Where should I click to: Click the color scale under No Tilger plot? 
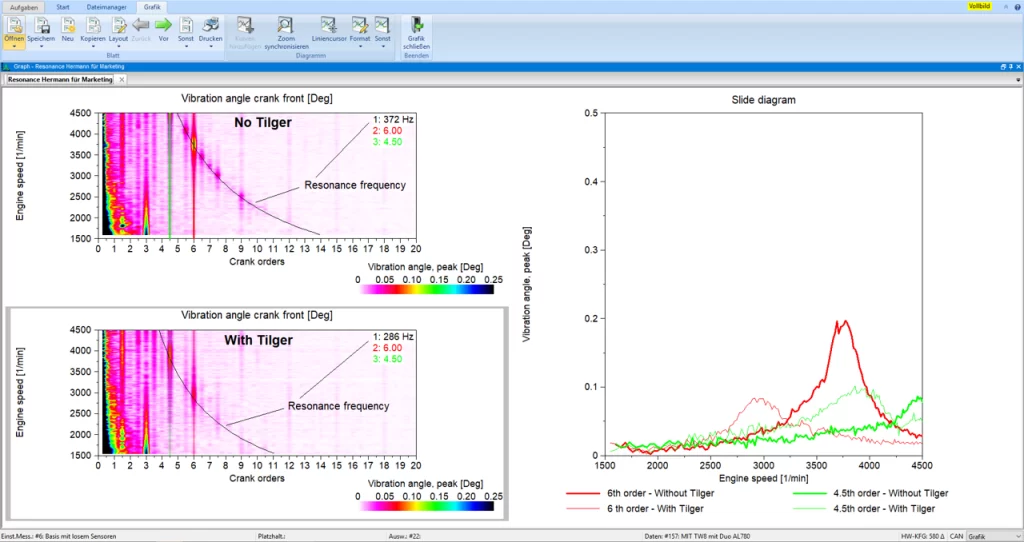(x=425, y=289)
